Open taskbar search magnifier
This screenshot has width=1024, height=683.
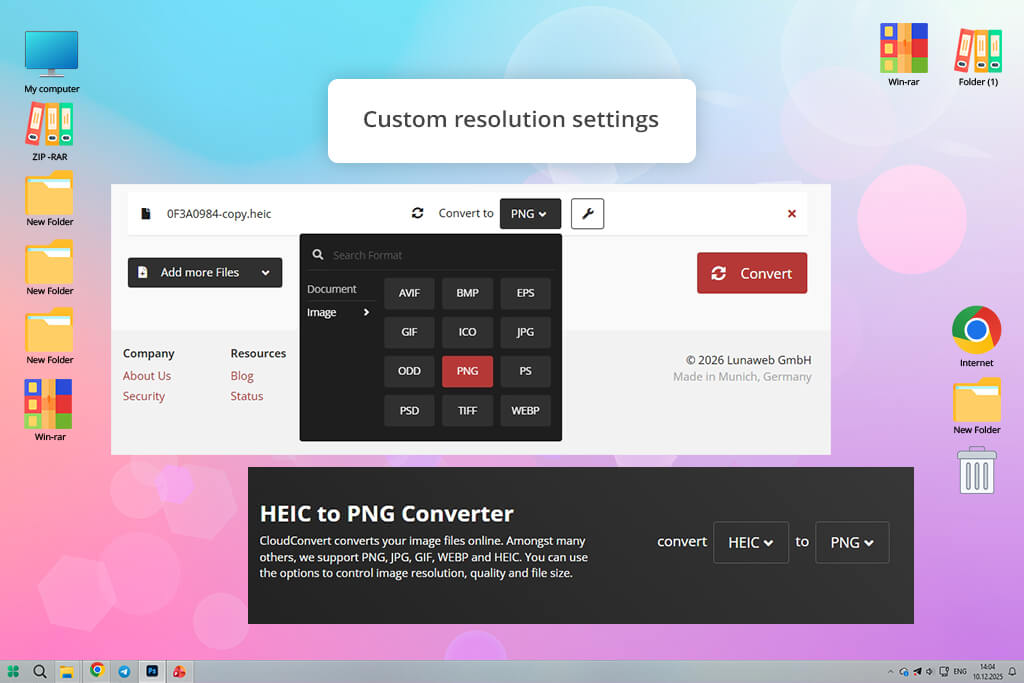[x=40, y=671]
